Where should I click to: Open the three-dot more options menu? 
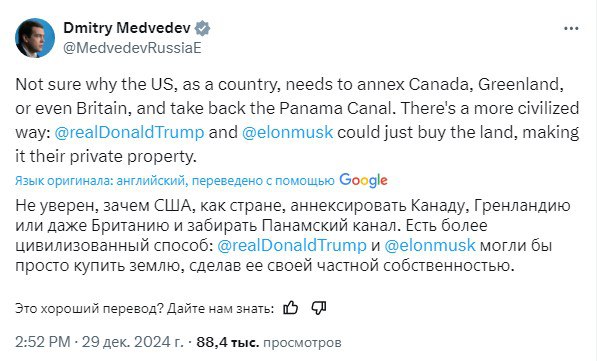571,29
